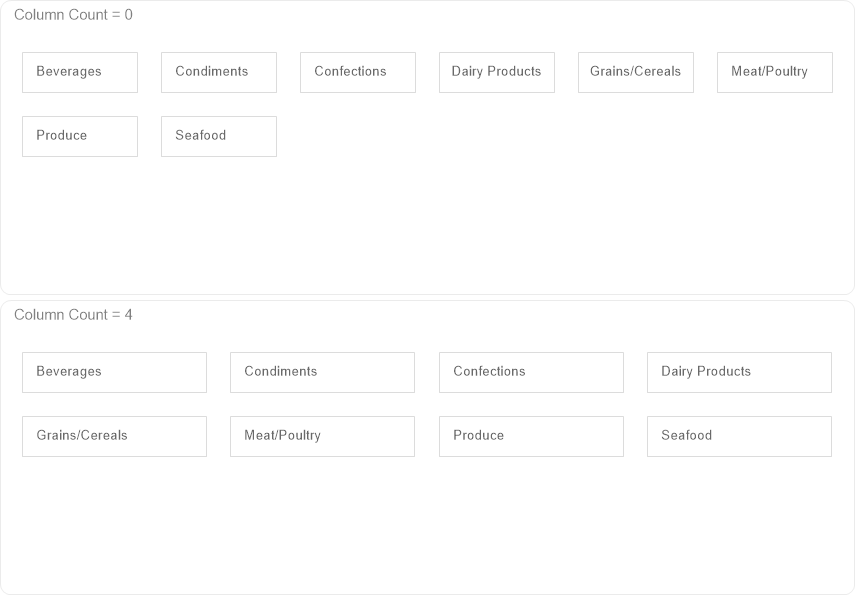Click Condiments in the Column Count = 0 group
Image resolution: width=856 pixels, height=596 pixels.
click(219, 72)
